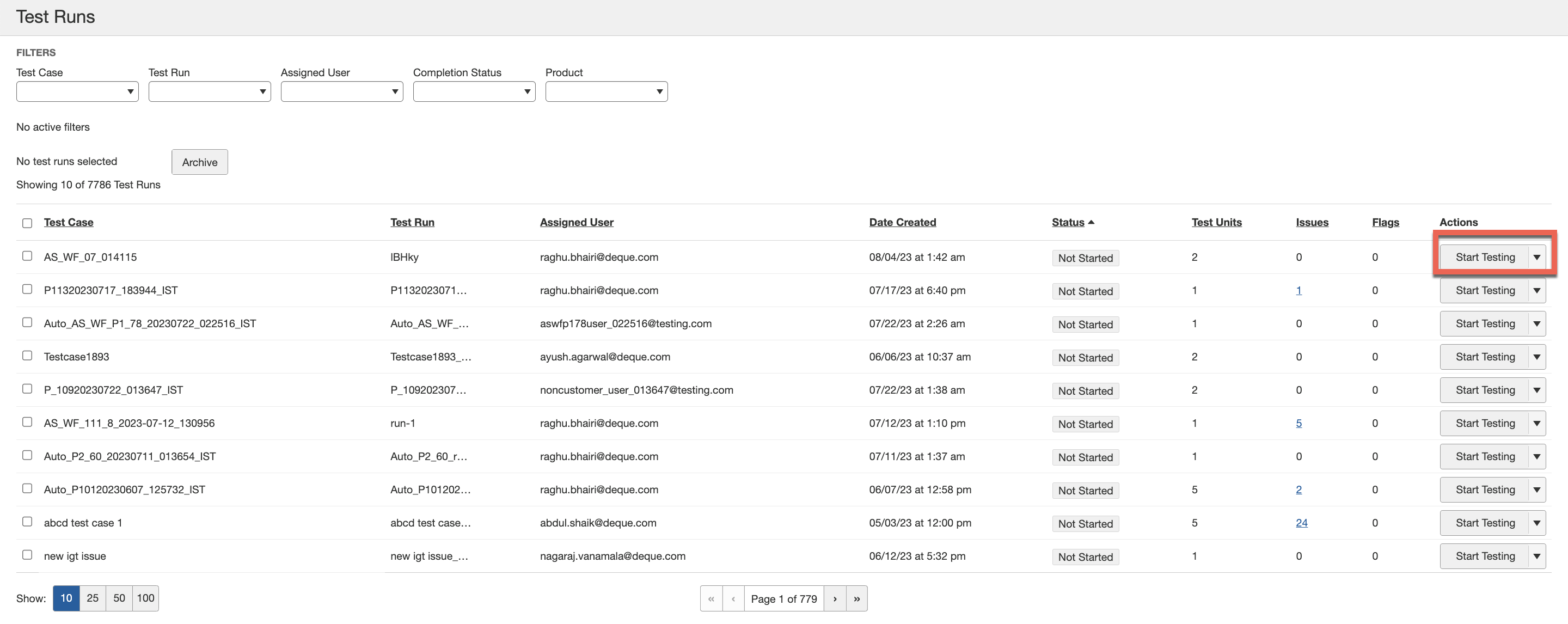Tick checkbox for abcd test case 1
This screenshot has height=624, width=1568.
point(27,522)
